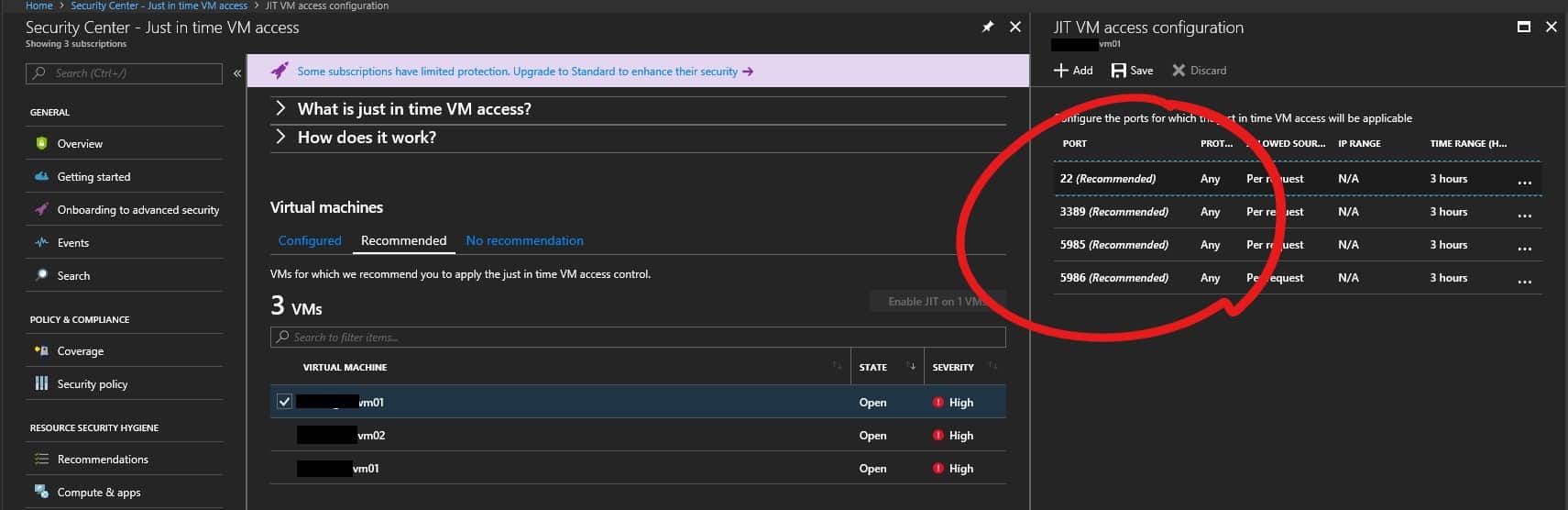Viewport: 1568px width, 510px height.
Task: Click 3 hours value for port 22
Action: pos(1449,178)
